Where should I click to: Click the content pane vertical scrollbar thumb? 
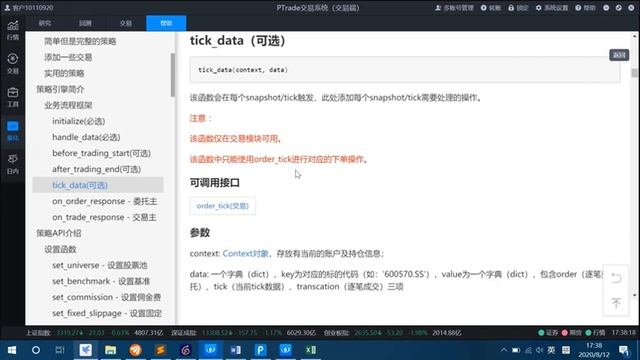tap(634, 73)
